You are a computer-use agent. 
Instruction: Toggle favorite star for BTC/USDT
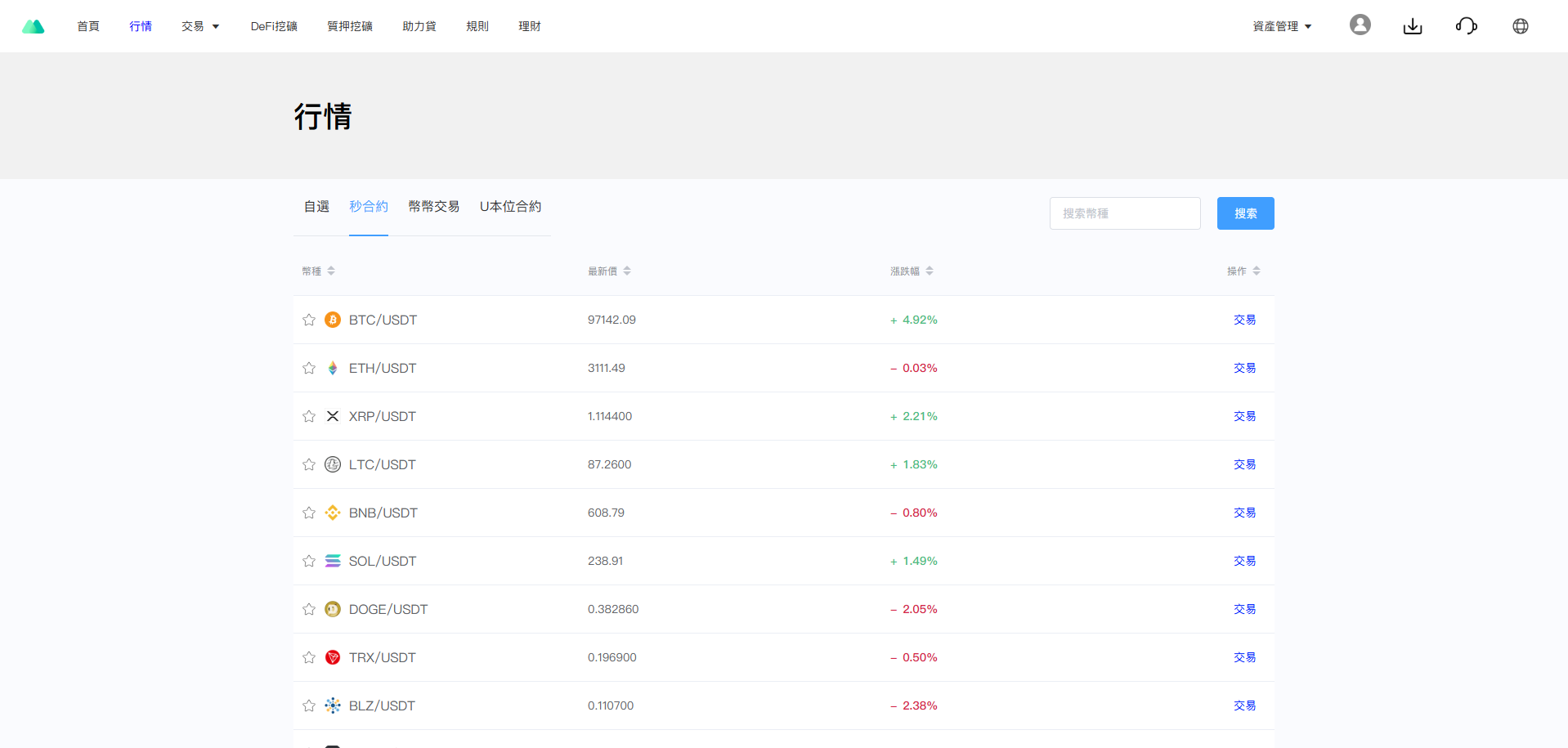(309, 320)
